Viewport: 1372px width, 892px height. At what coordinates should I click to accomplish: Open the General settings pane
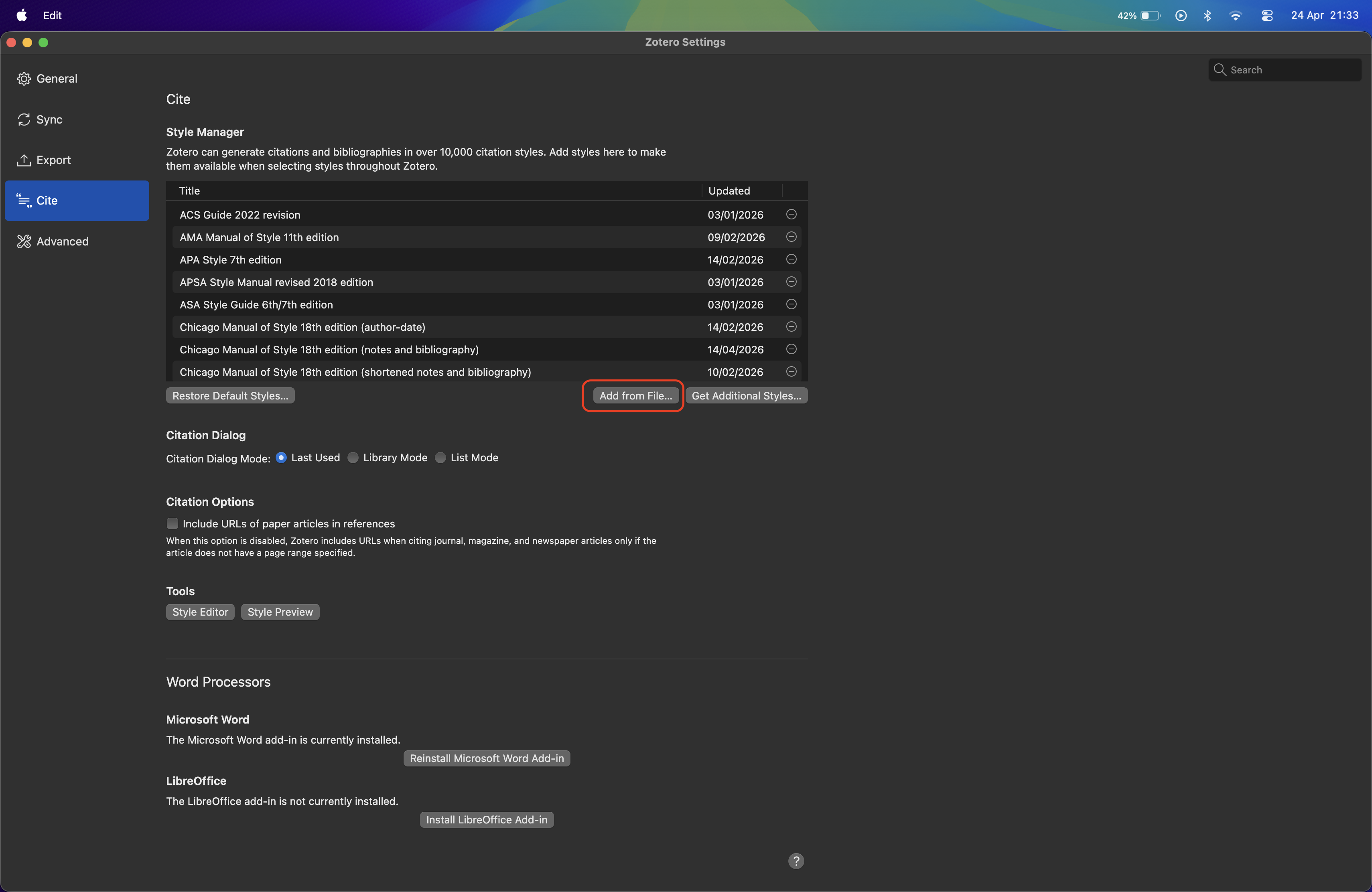click(57, 79)
